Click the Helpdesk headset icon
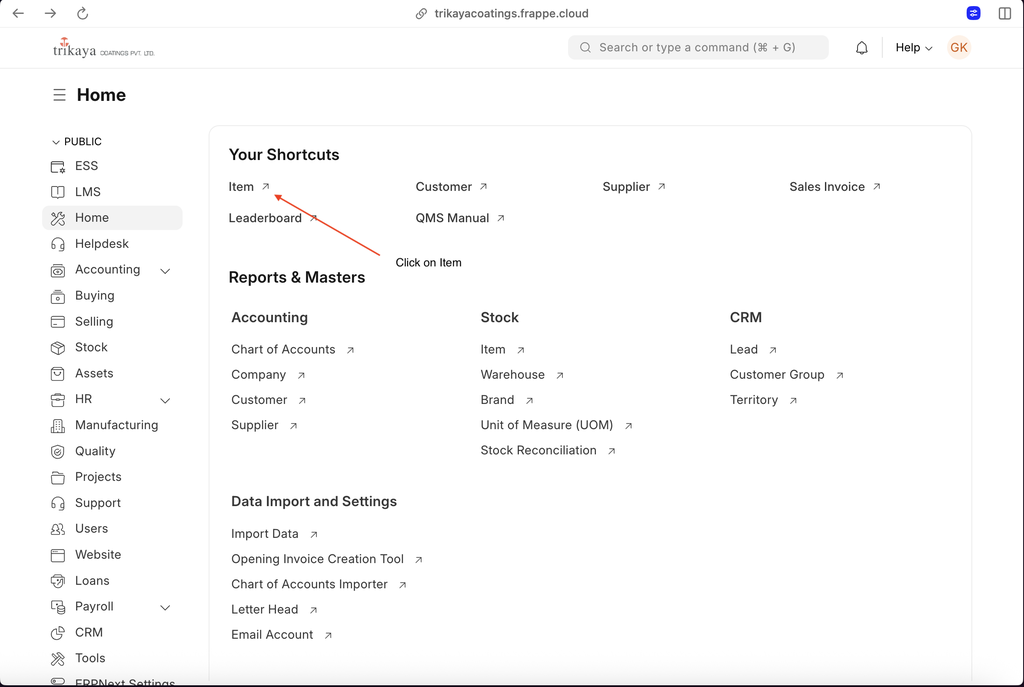Image resolution: width=1024 pixels, height=687 pixels. (58, 244)
